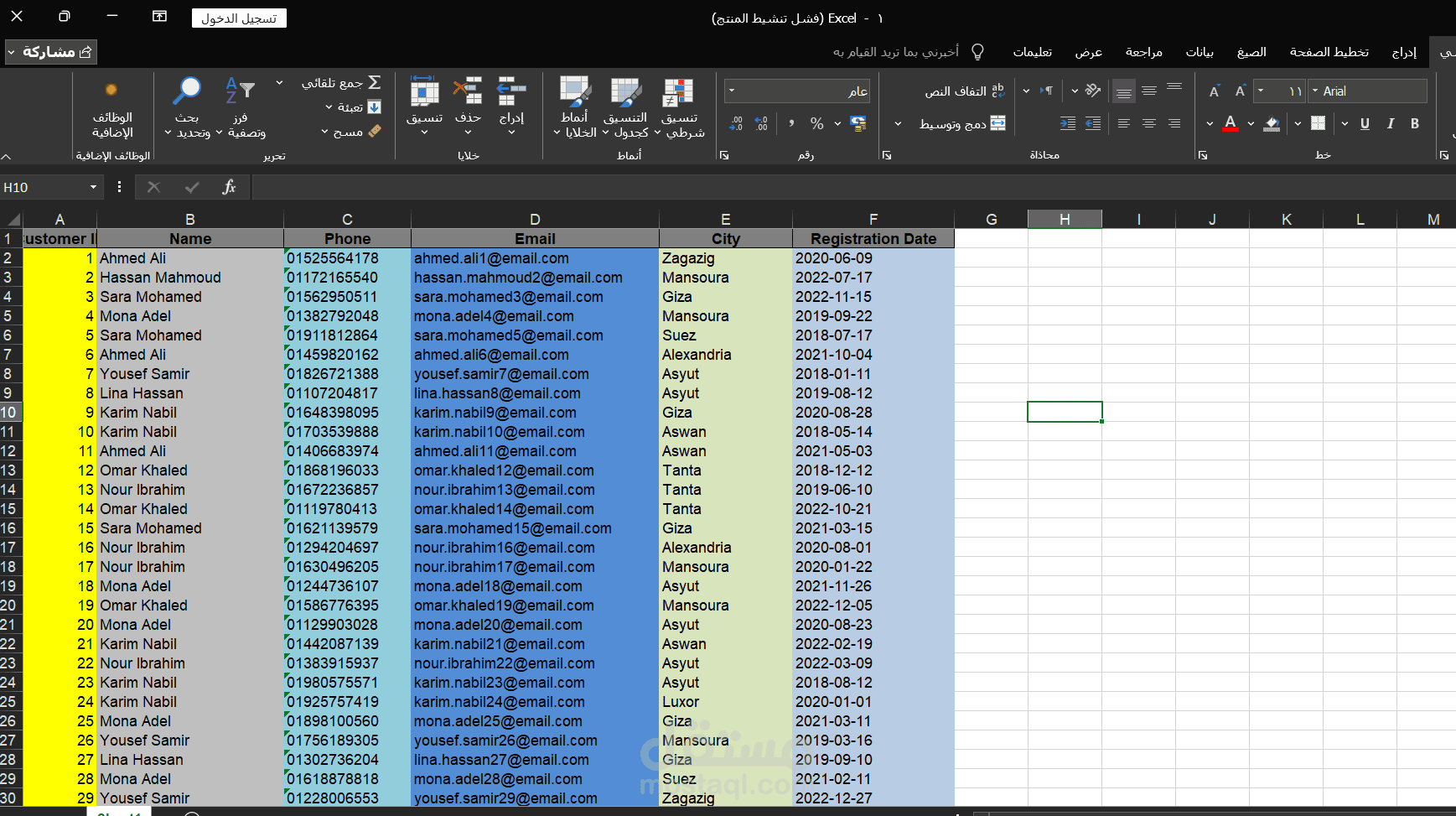Toggle italic formatting (I)

[x=1390, y=123]
